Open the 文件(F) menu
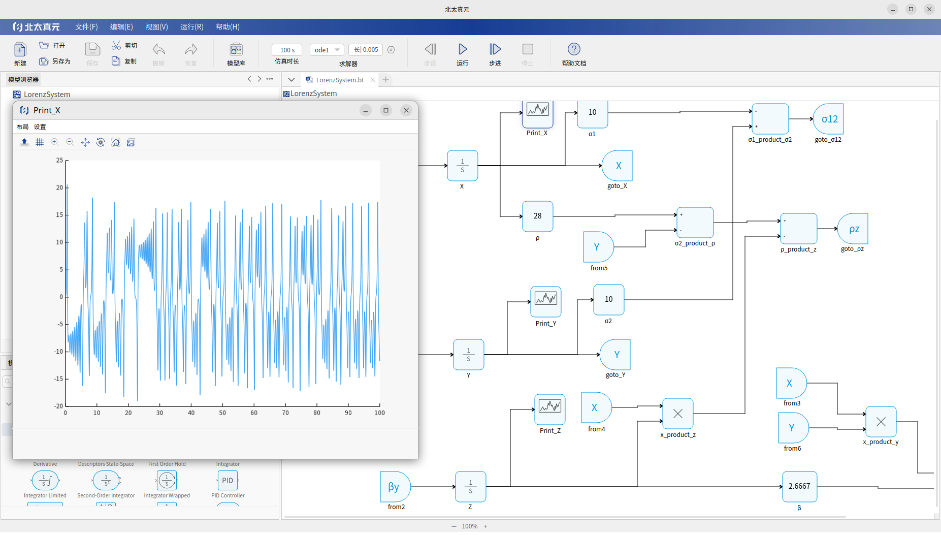 (87, 26)
